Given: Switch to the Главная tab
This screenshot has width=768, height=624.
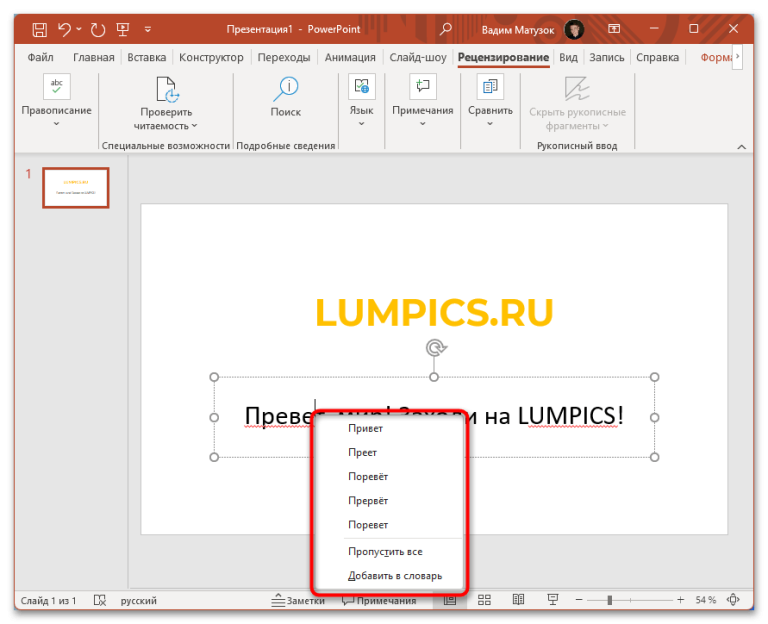Looking at the screenshot, I should (x=94, y=57).
